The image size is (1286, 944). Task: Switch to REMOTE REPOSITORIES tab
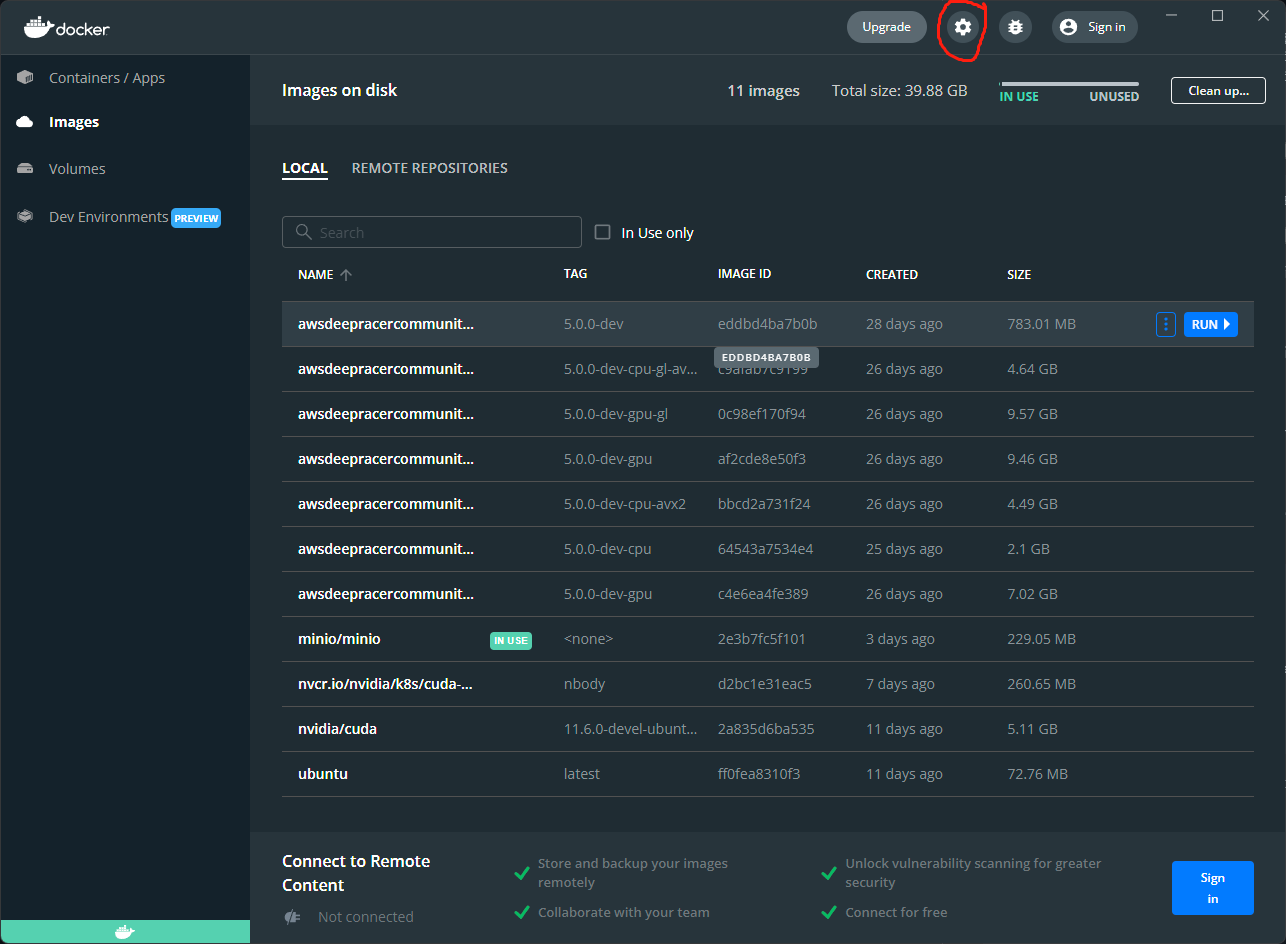430,168
